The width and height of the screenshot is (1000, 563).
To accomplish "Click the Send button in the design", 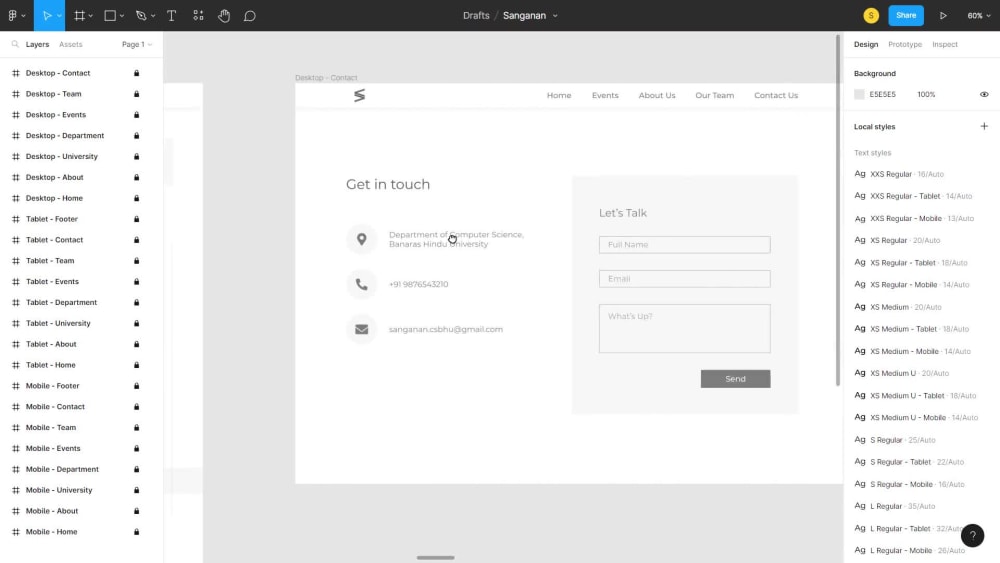I will click(735, 379).
